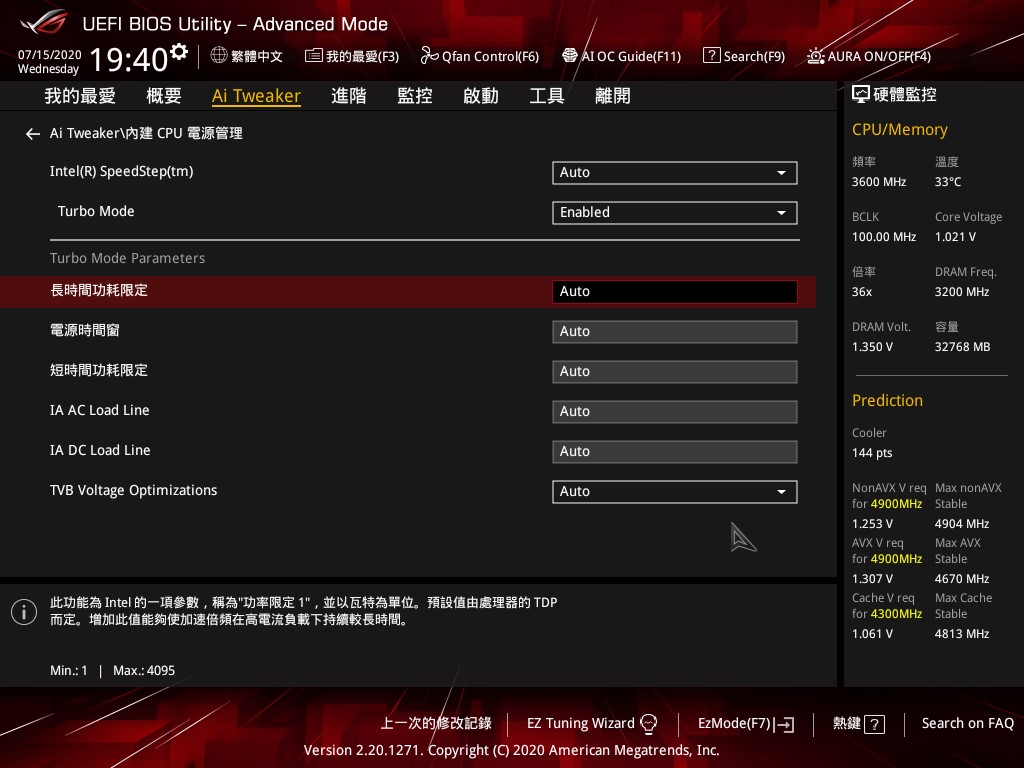The image size is (1024, 768).
Task: Click the 19:40 clock time
Action: 129,59
